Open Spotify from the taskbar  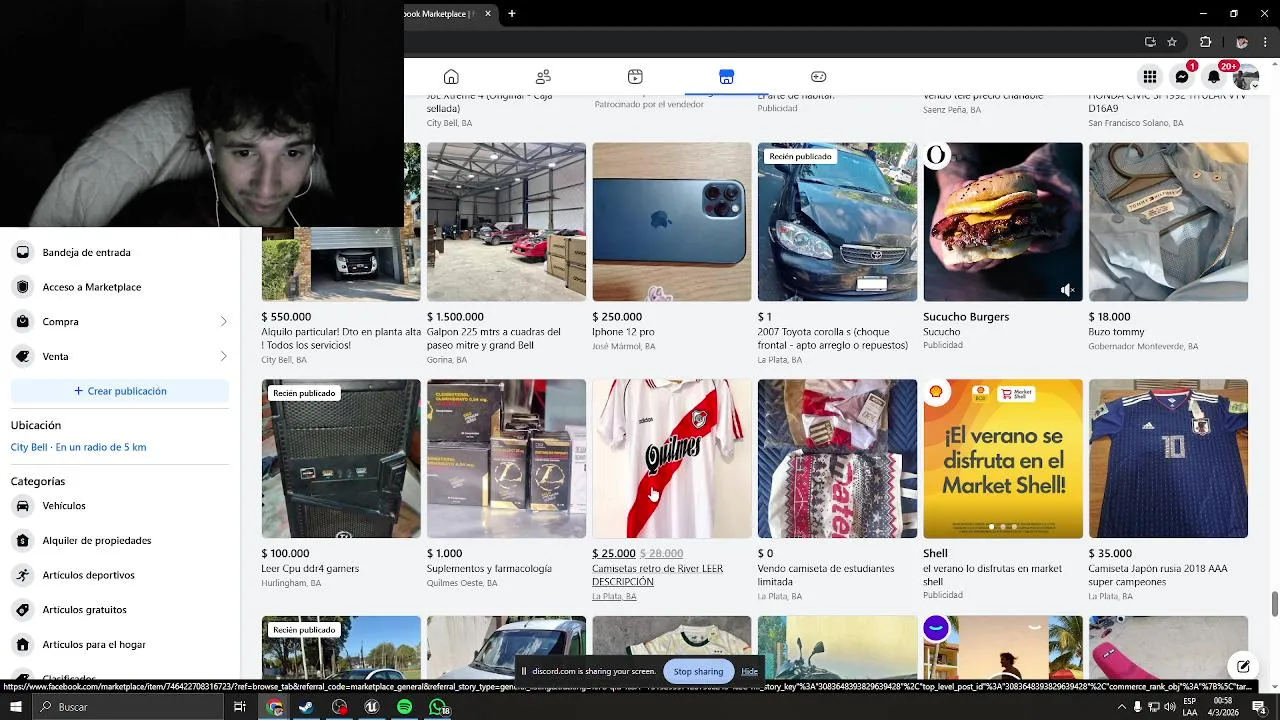[404, 707]
